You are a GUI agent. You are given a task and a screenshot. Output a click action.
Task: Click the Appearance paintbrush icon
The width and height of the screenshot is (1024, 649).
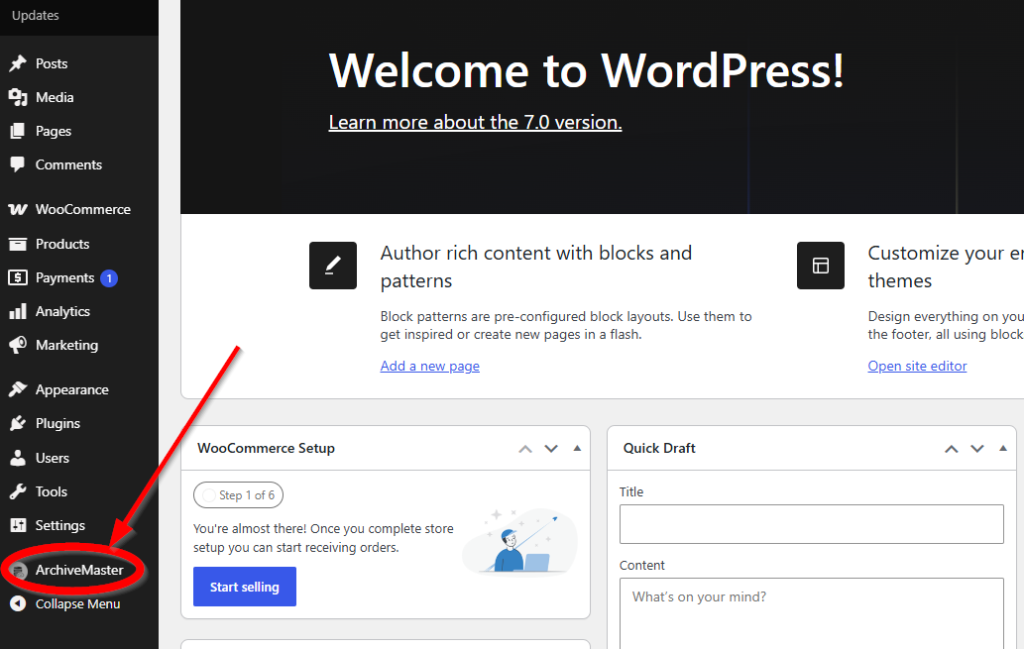18,390
